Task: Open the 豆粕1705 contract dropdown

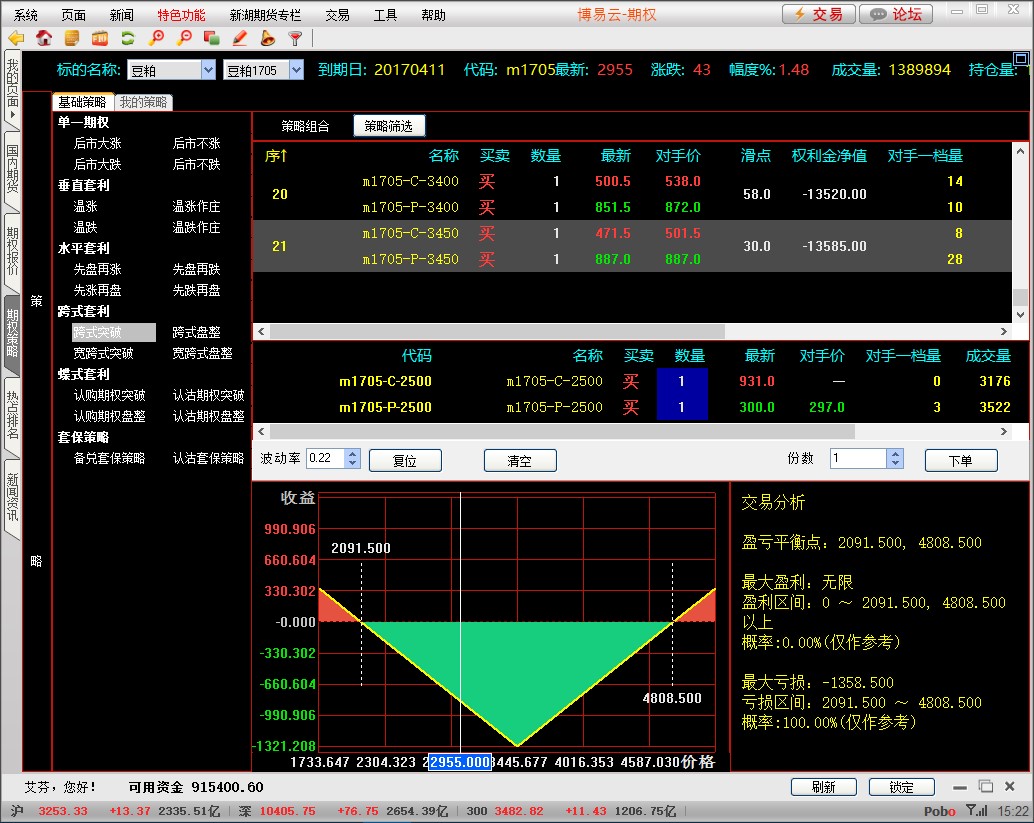Action: click(296, 70)
